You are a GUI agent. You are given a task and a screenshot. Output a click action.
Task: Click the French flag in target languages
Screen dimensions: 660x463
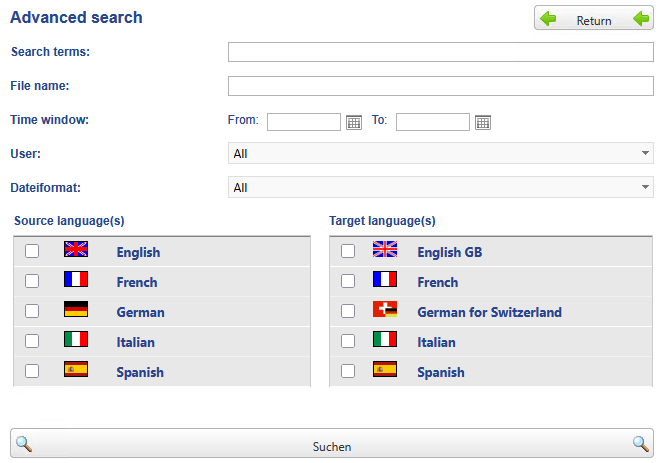point(385,280)
